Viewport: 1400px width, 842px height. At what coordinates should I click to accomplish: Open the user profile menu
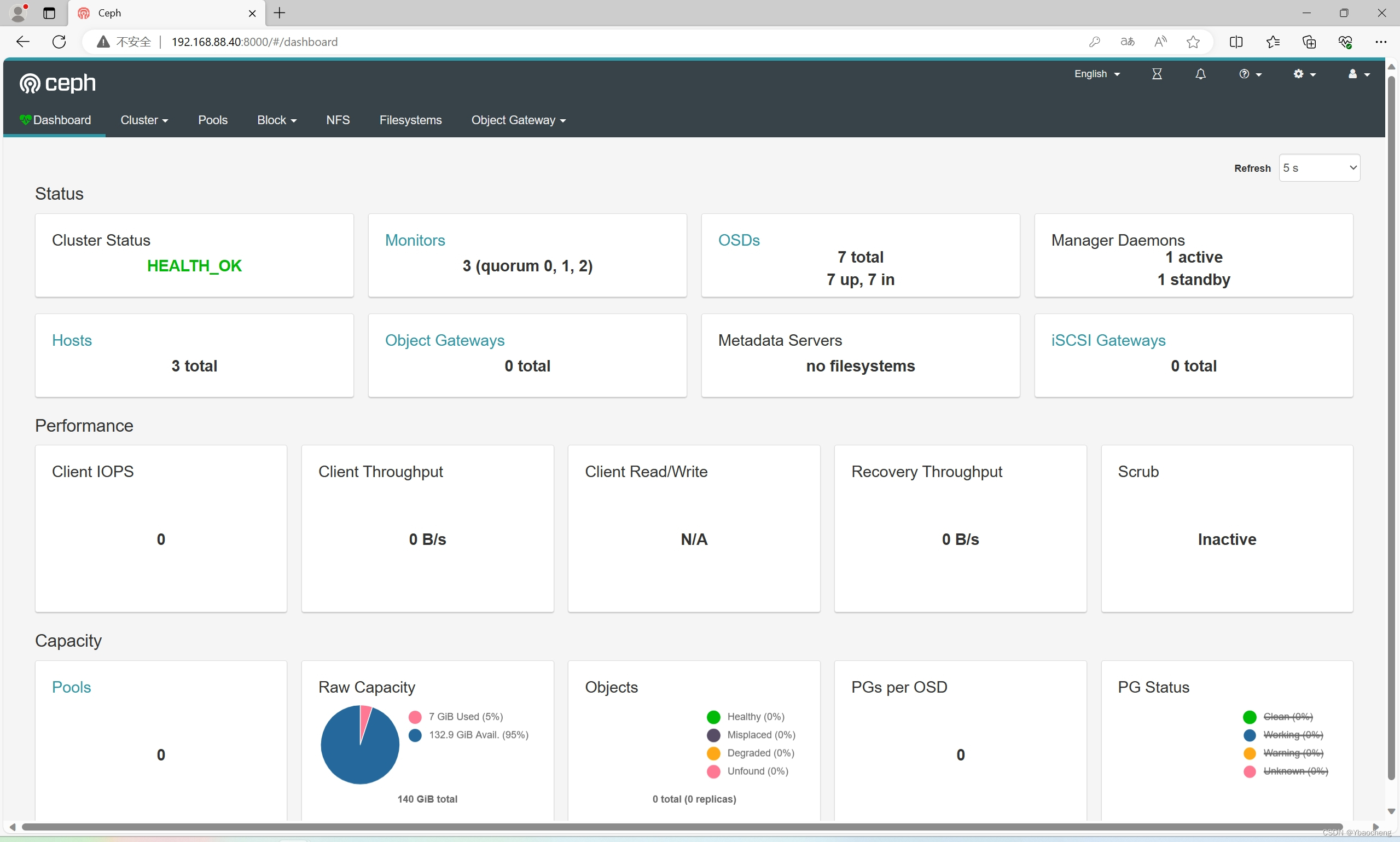coord(1358,74)
